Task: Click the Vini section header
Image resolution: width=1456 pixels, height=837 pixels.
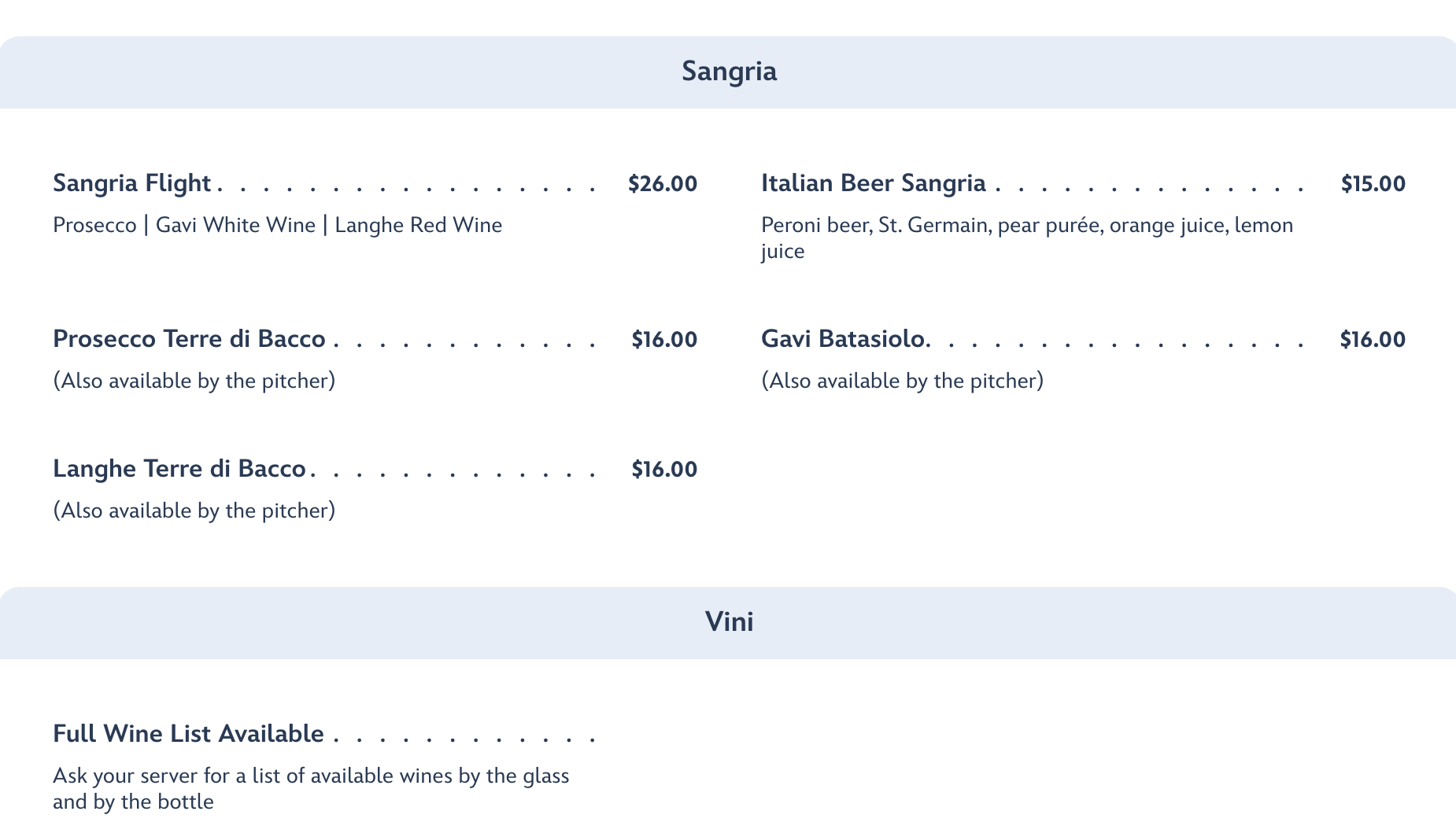Action: 729,622
